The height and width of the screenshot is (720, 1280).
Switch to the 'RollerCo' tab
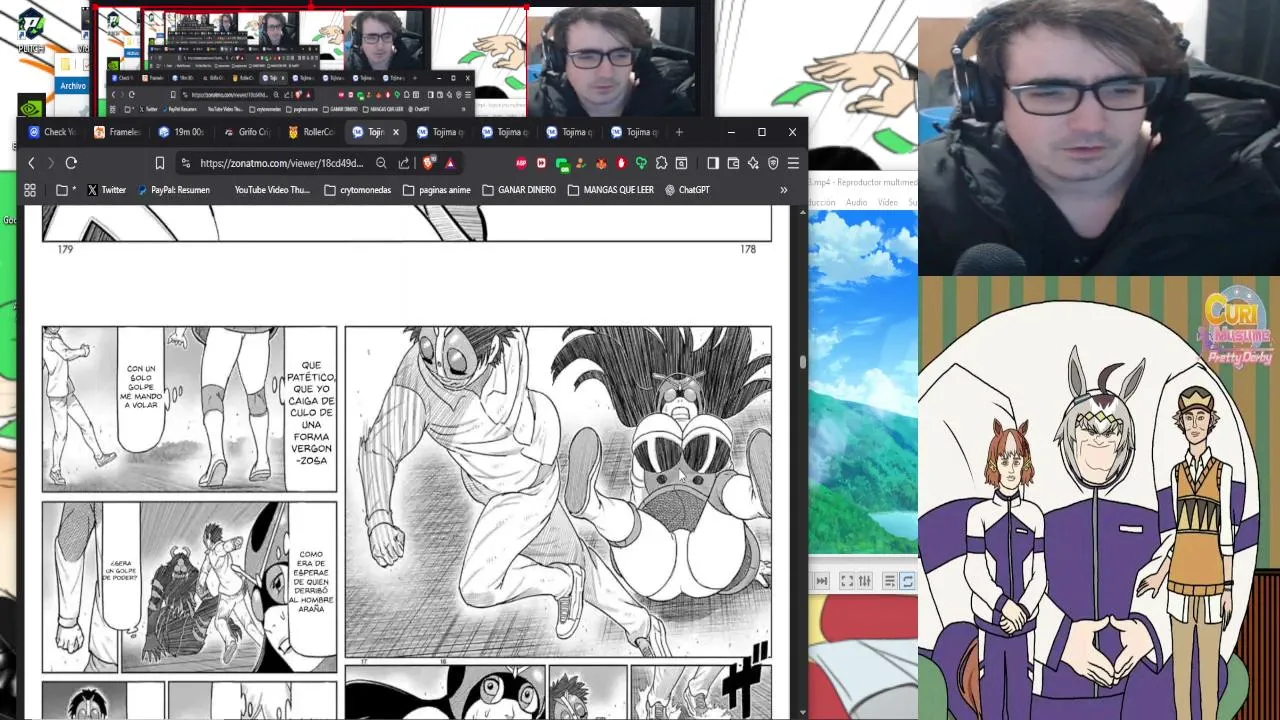click(311, 132)
